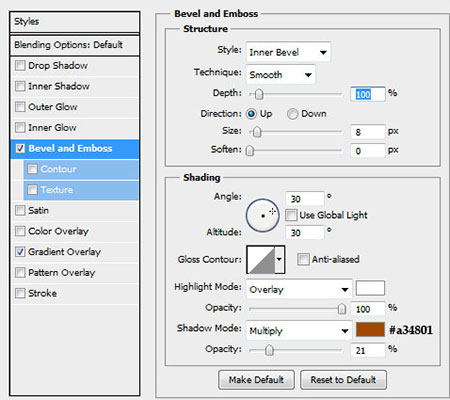Tick the Inner Glow checkbox

point(20,127)
